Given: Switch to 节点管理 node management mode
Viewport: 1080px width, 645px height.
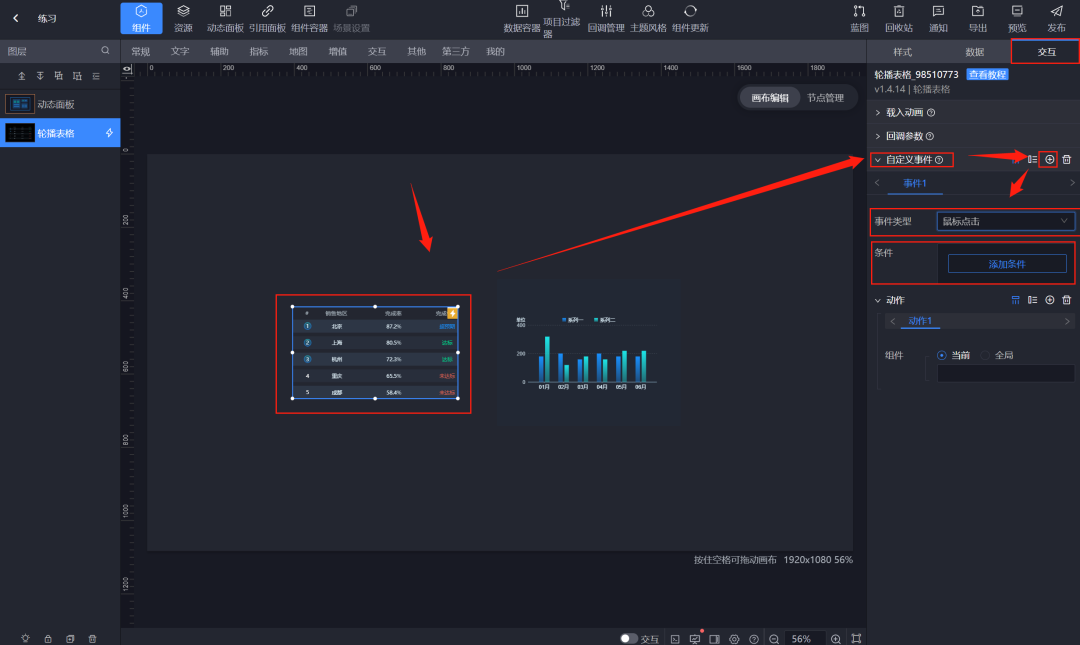Looking at the screenshot, I should [x=825, y=98].
